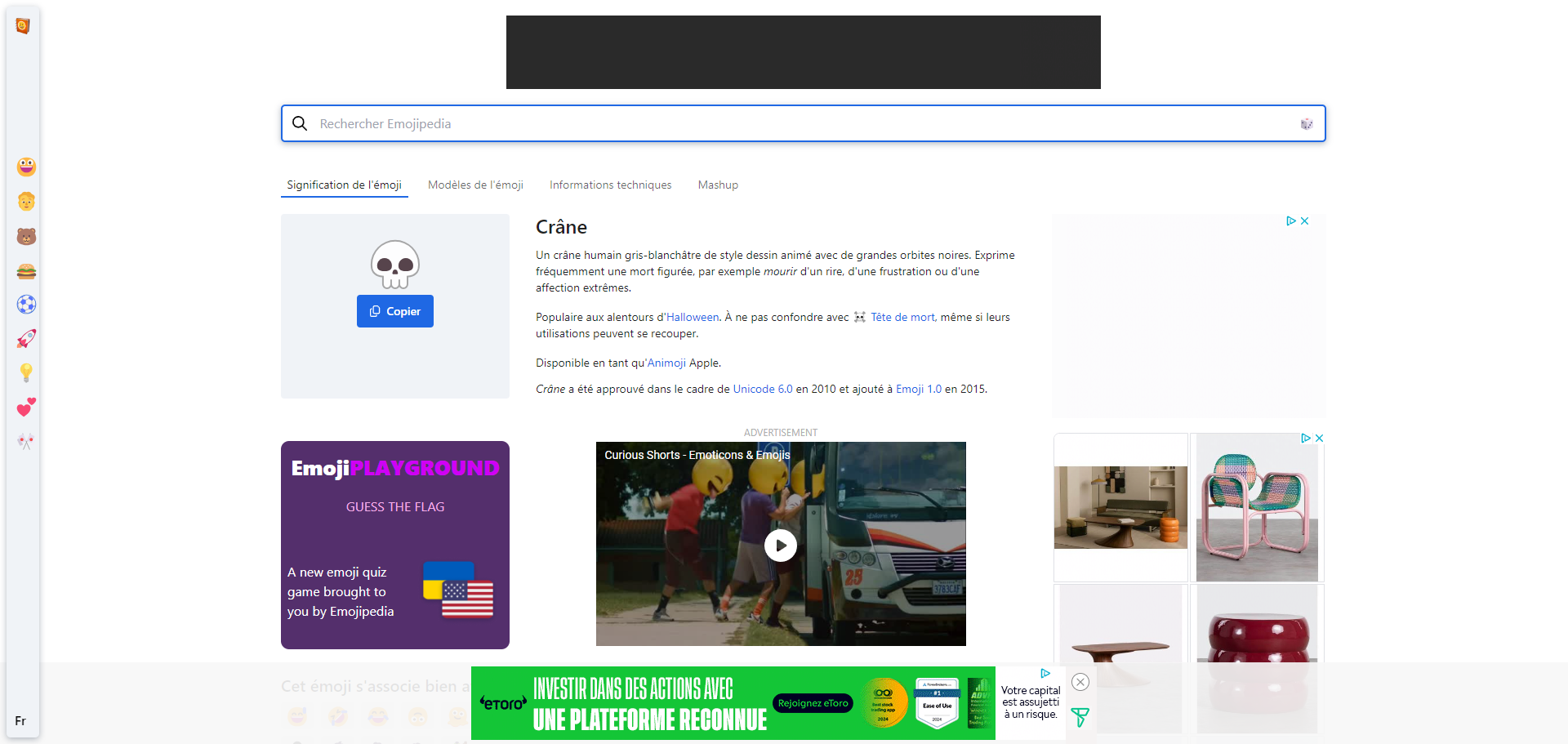This screenshot has width=1568, height=744.
Task: Click the US flag on Playground card
Action: [x=468, y=599]
